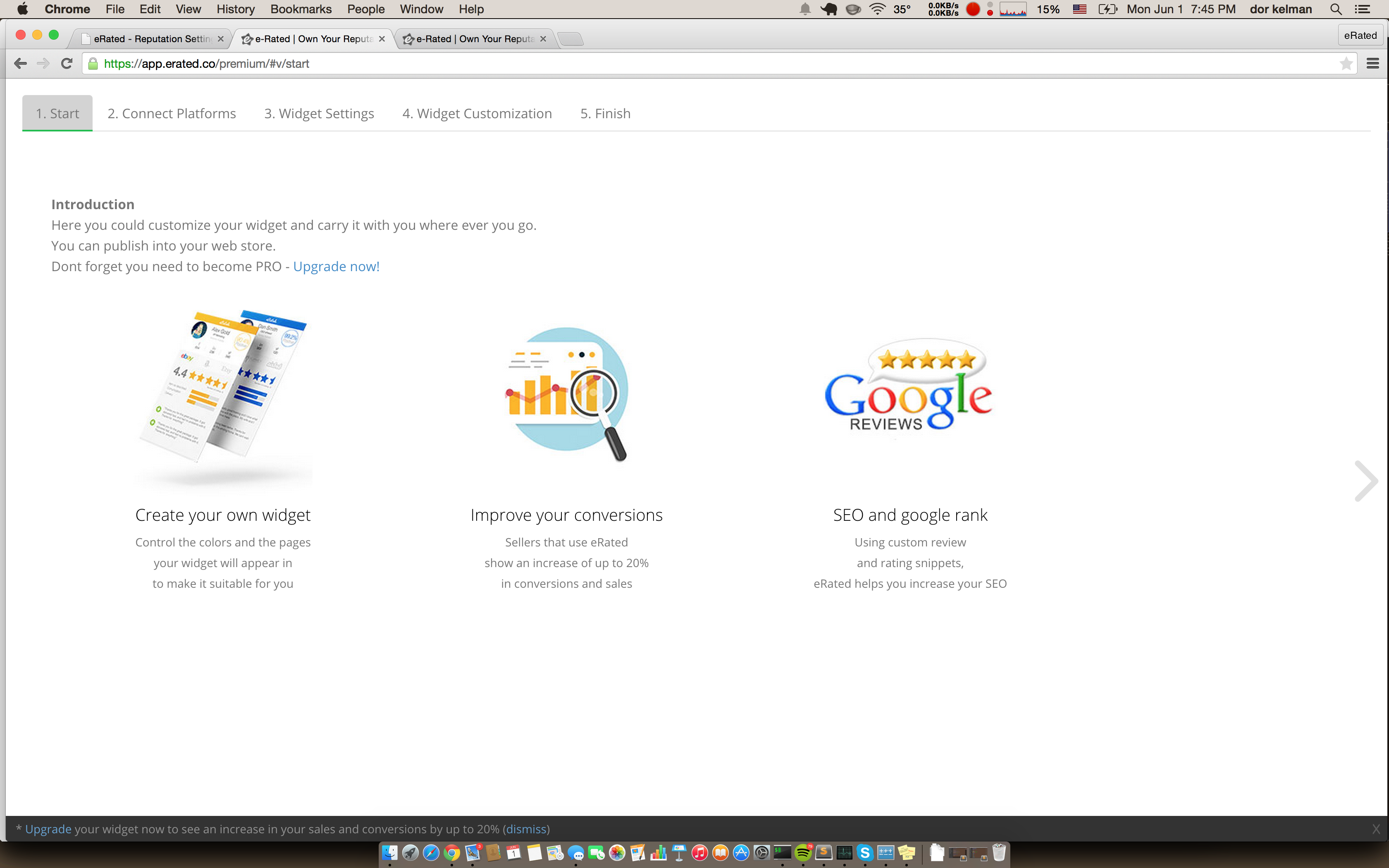The height and width of the screenshot is (868, 1389).
Task: Open the Trash in the dock
Action: pos(999,853)
